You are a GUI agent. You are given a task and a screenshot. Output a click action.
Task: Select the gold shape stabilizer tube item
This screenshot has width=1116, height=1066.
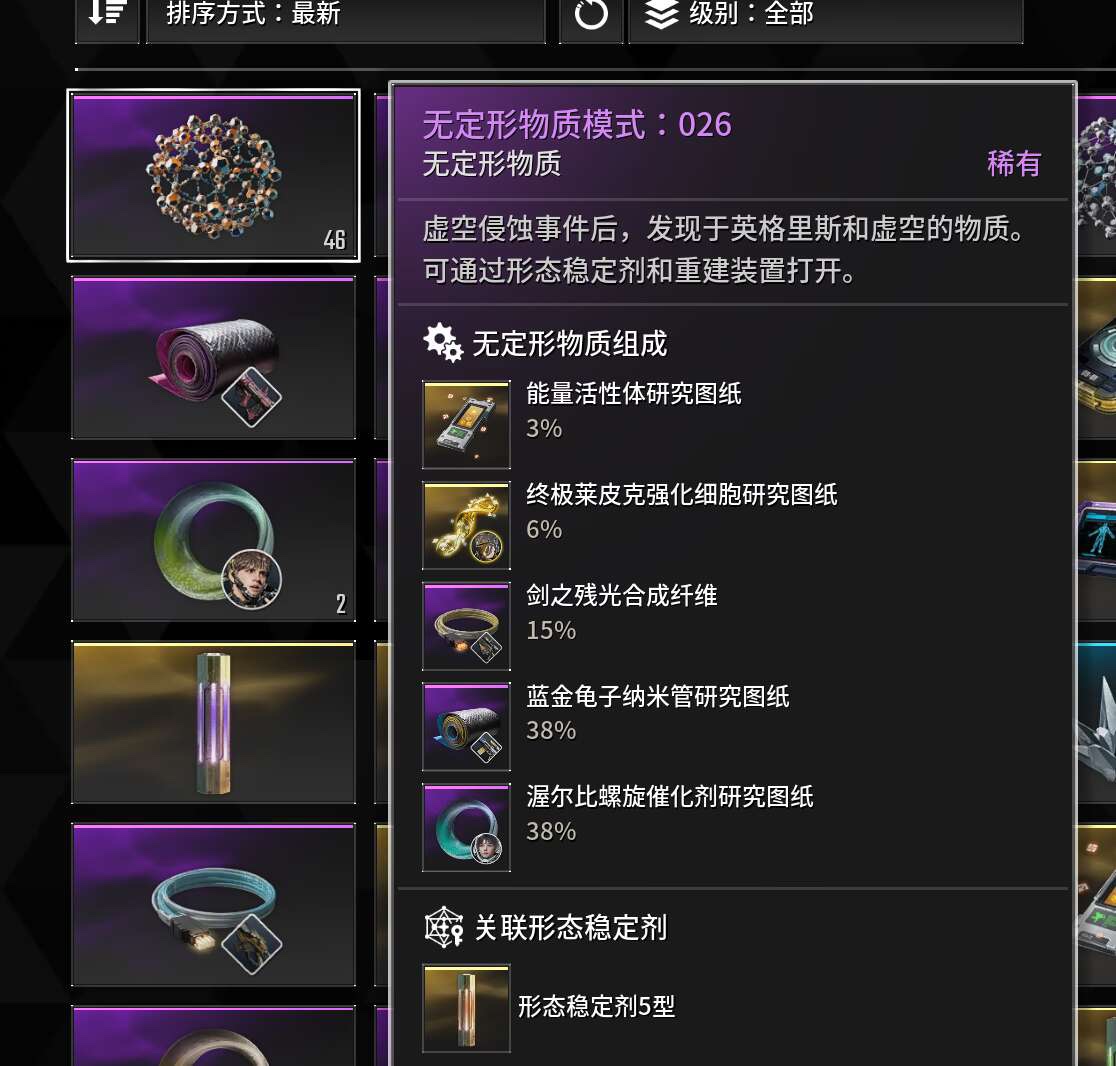pyautogui.click(x=214, y=722)
